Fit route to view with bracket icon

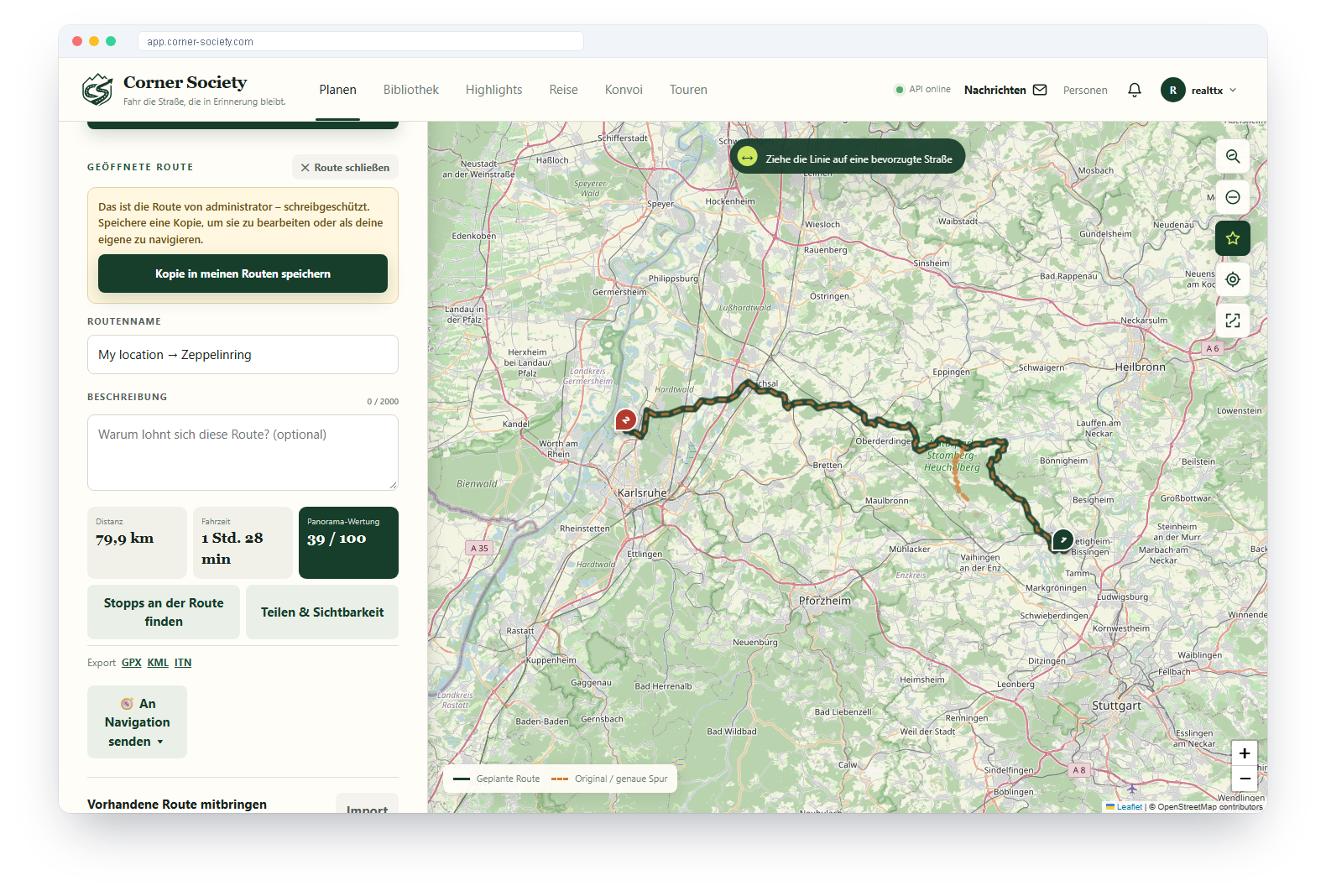pos(1233,320)
